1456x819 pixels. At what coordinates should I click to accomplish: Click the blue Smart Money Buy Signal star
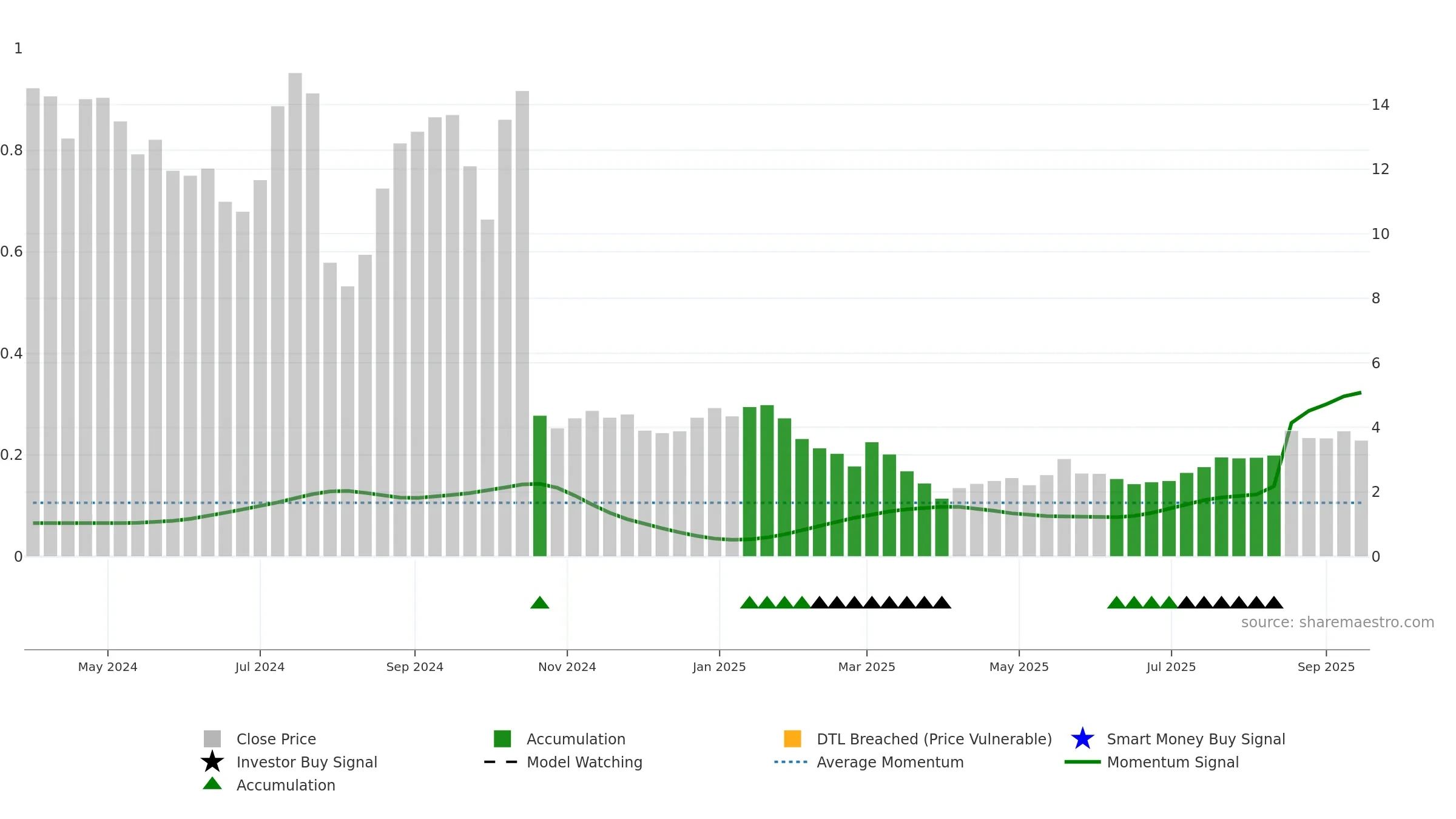click(1082, 739)
